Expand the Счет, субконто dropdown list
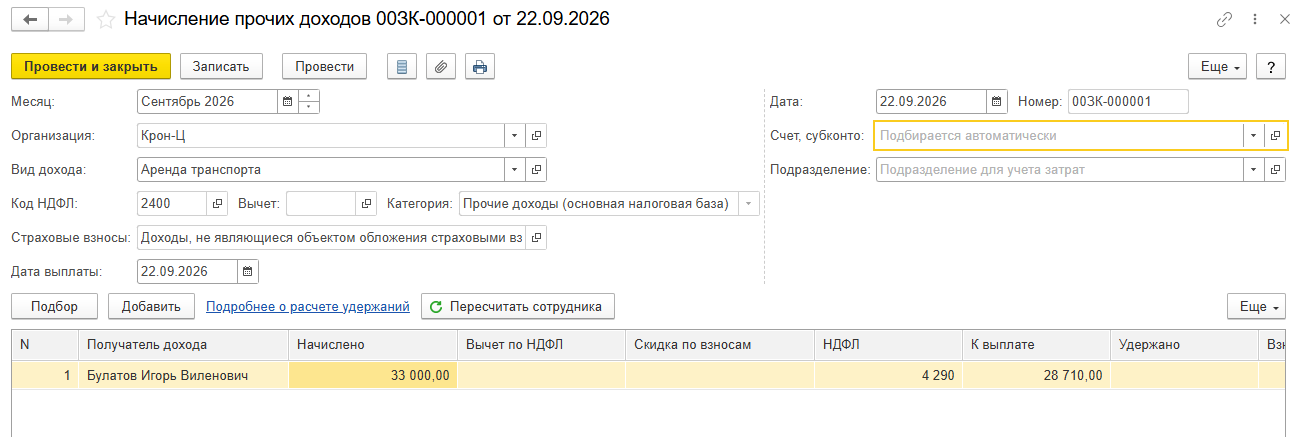 (1254, 135)
